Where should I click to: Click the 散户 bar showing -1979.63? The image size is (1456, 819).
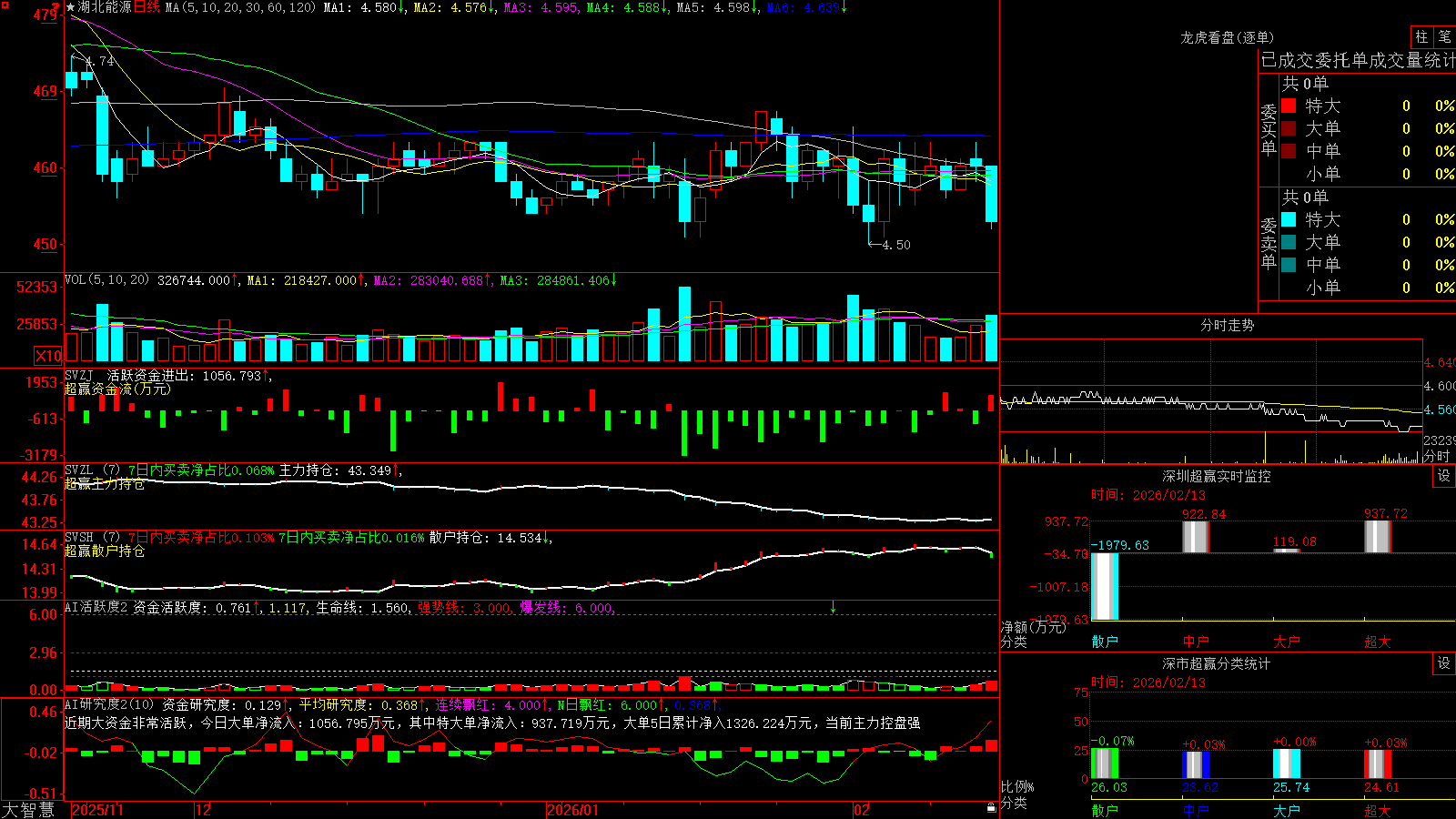coord(1105,586)
